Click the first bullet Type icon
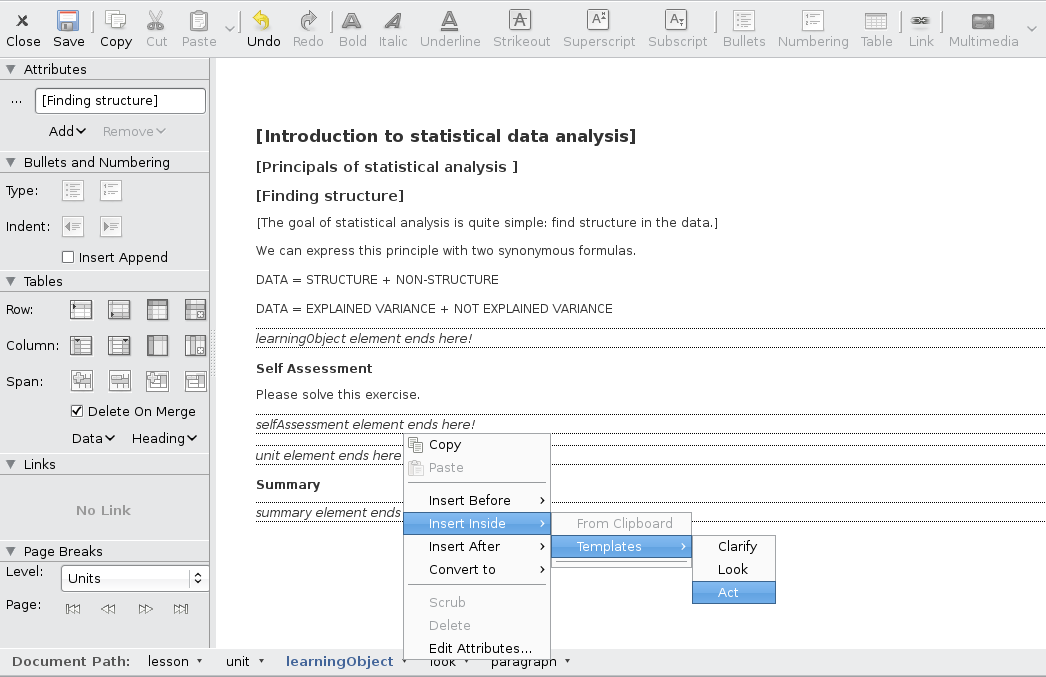 pos(73,190)
